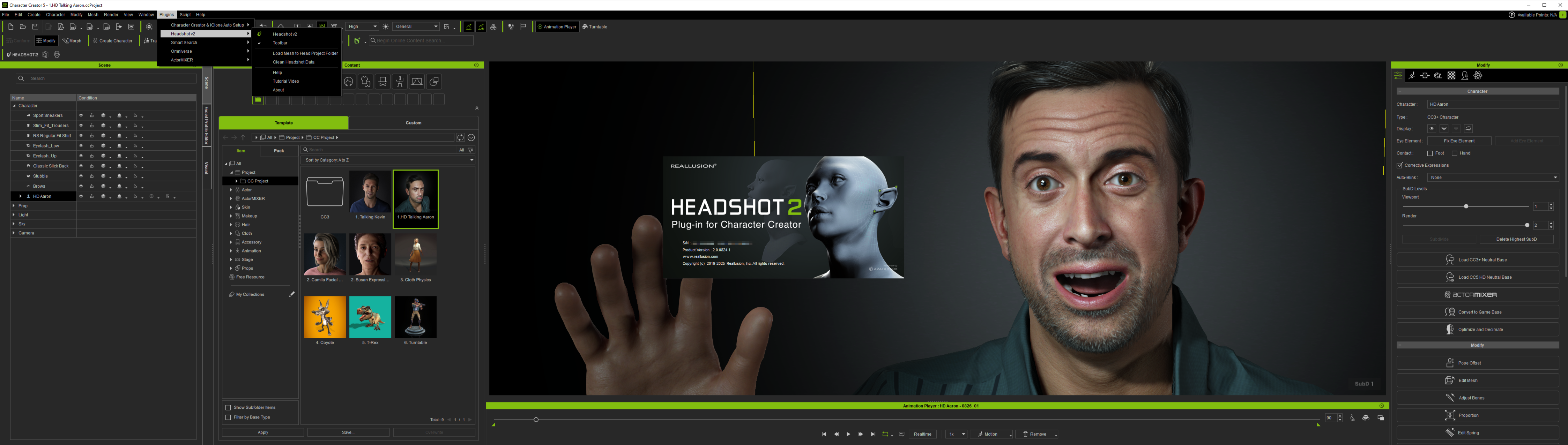Select the T-Rex project thumbnail
Viewport: 1568px width, 445px height.
pos(370,317)
